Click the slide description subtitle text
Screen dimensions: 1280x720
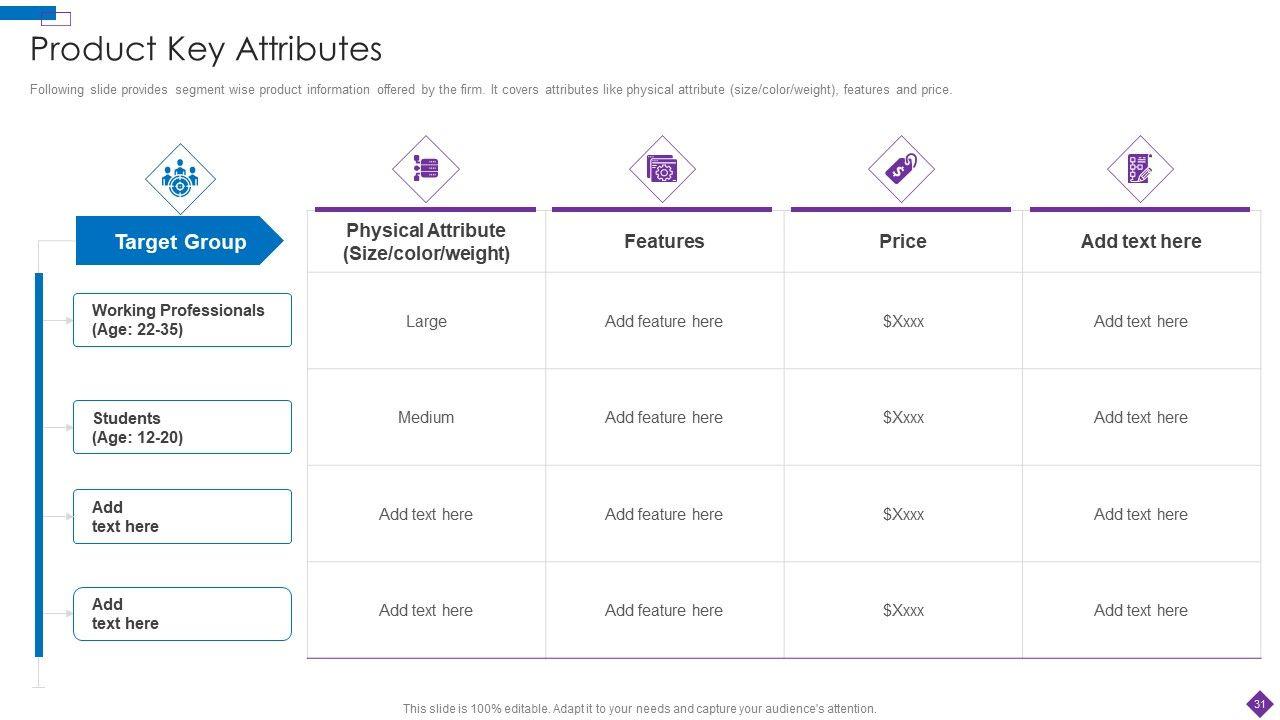(x=490, y=90)
